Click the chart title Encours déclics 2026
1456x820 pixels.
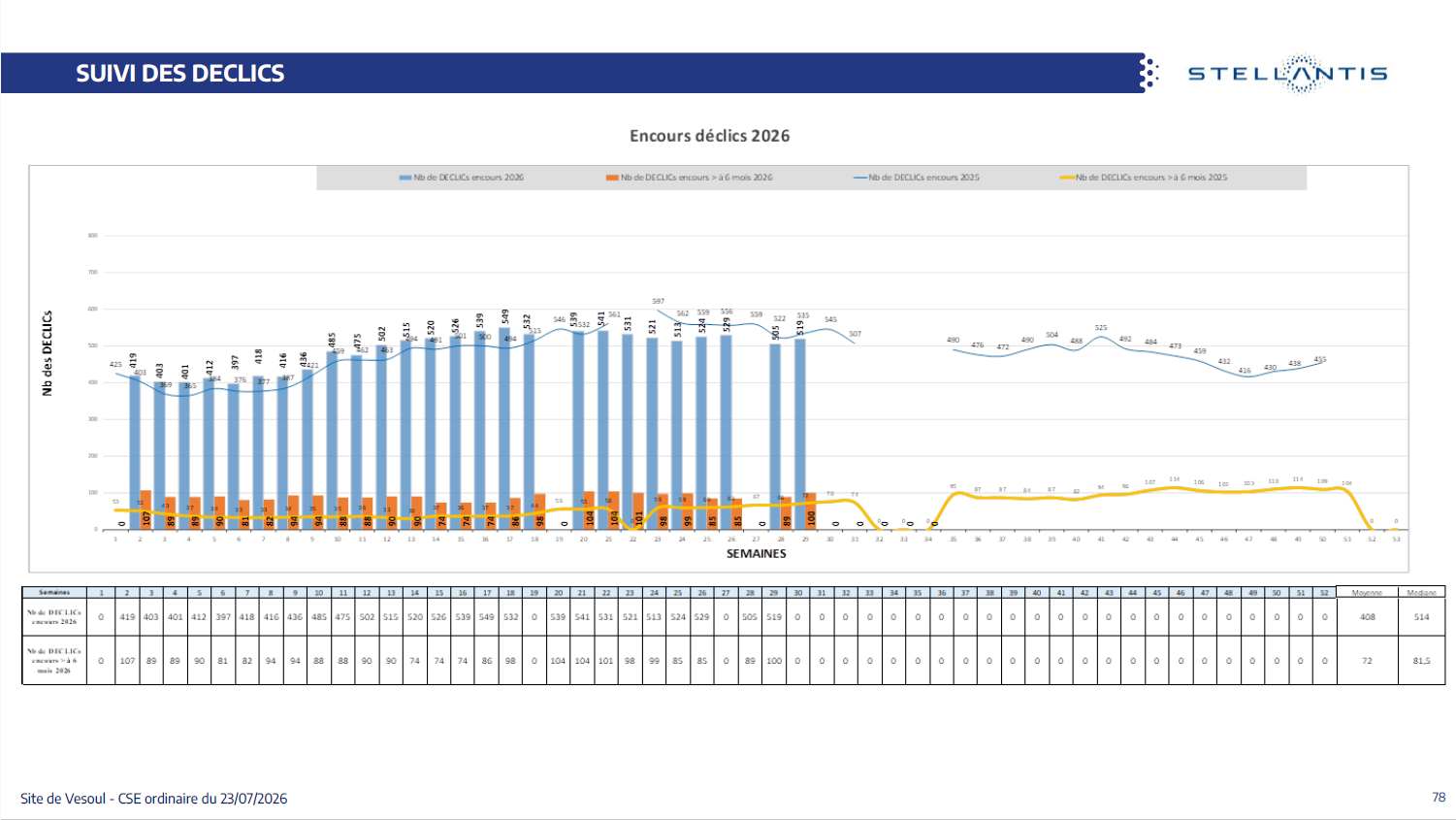pyautogui.click(x=710, y=136)
